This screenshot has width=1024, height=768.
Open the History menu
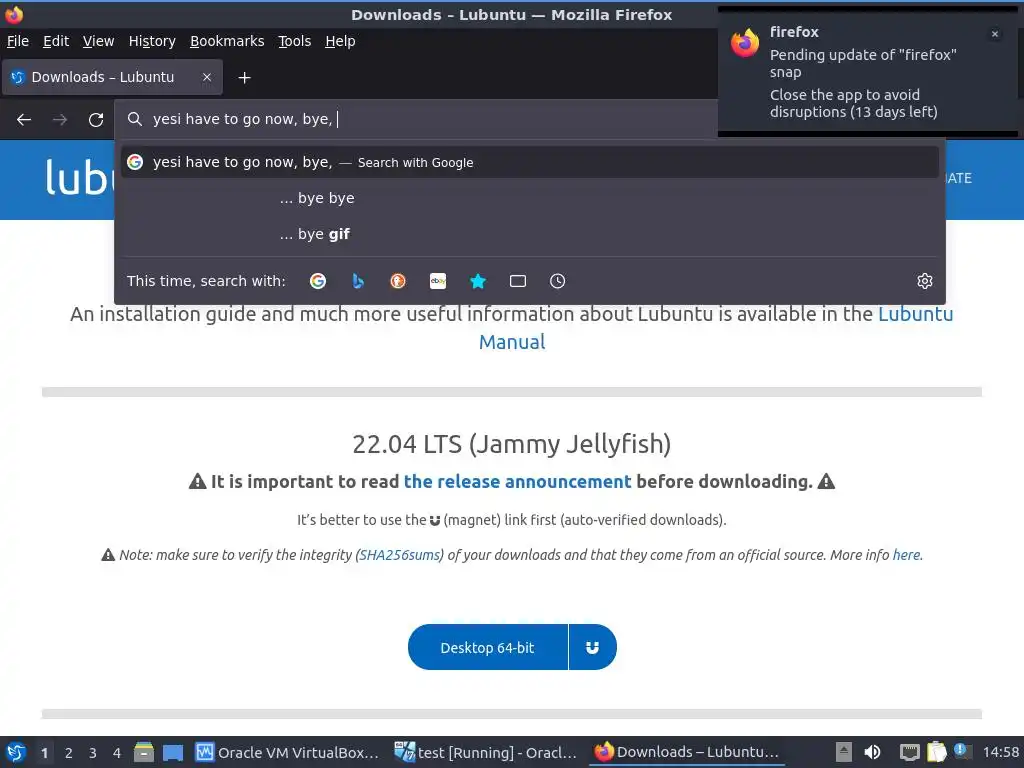coord(152,41)
